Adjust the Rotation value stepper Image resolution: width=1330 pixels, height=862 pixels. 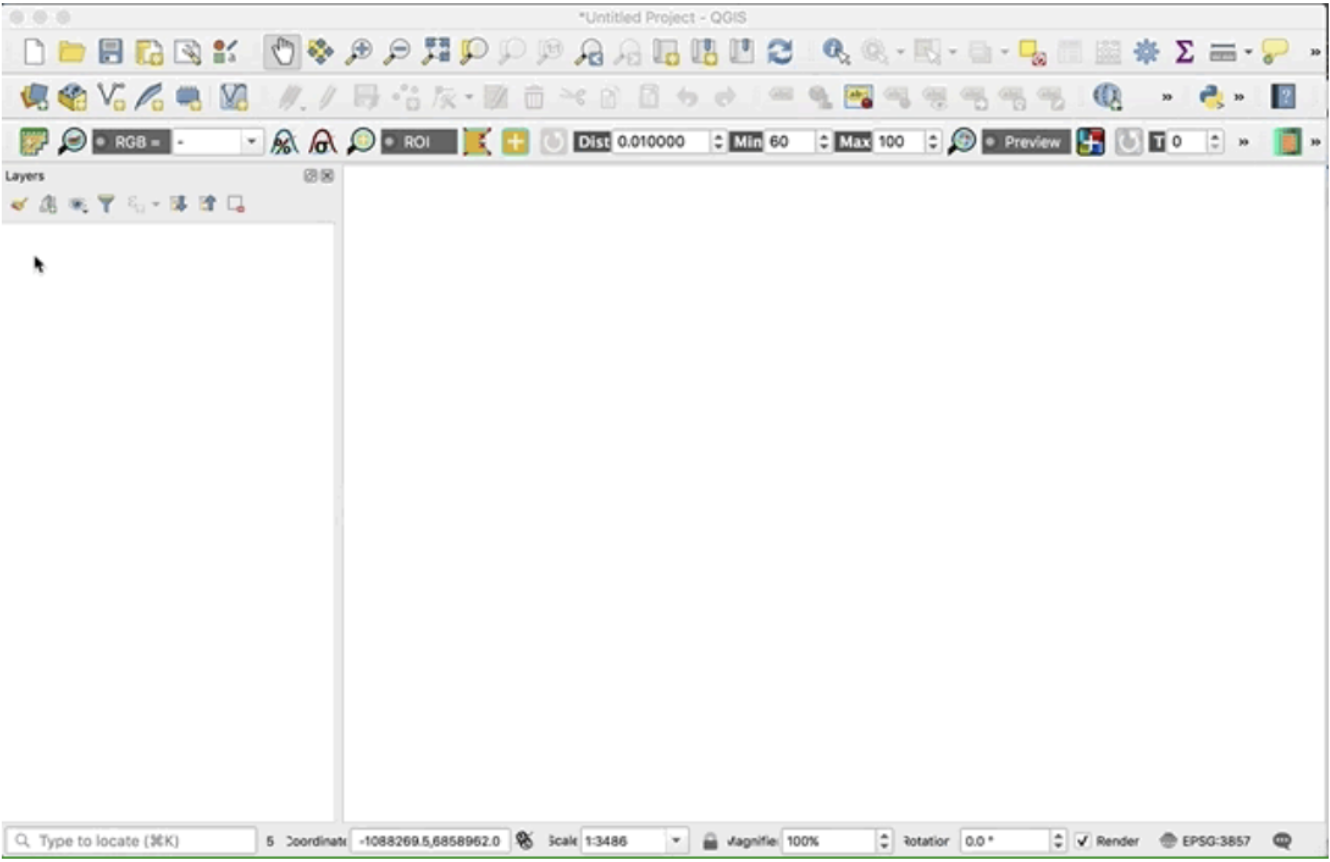tap(1059, 841)
